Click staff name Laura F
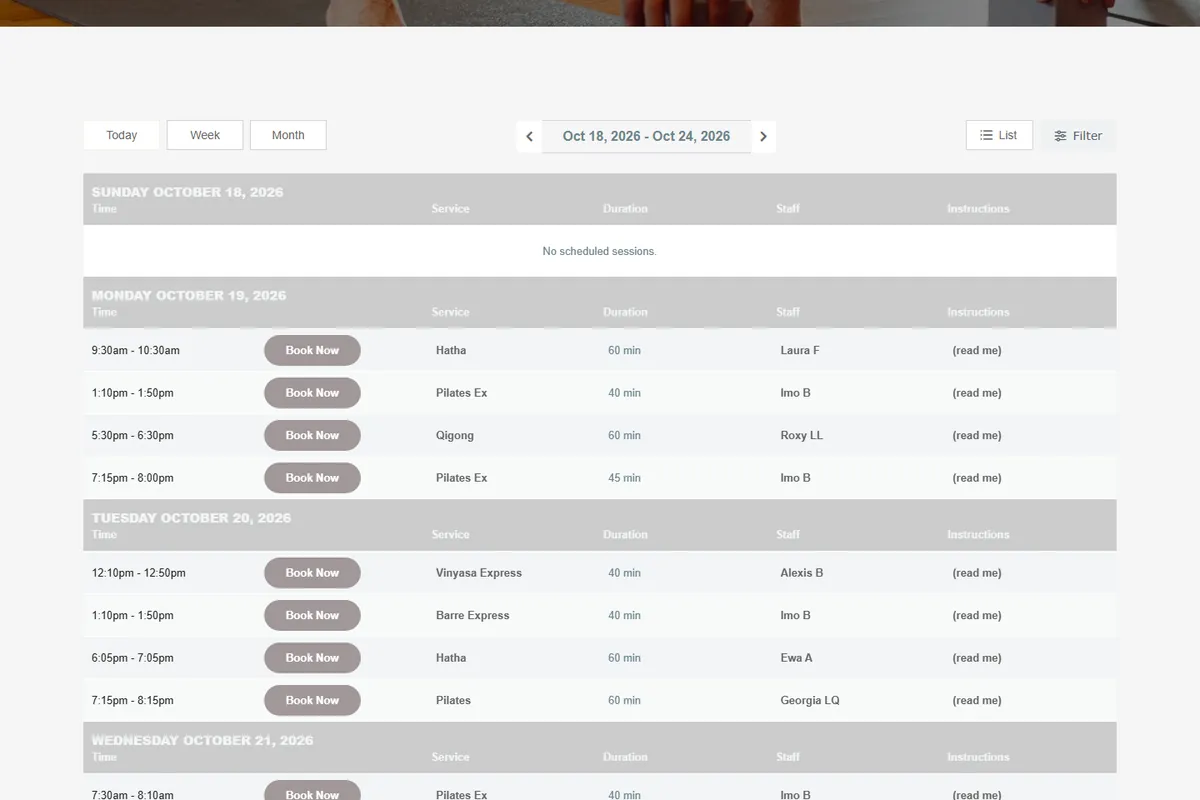Screen dimensions: 1200x800 pos(800,351)
